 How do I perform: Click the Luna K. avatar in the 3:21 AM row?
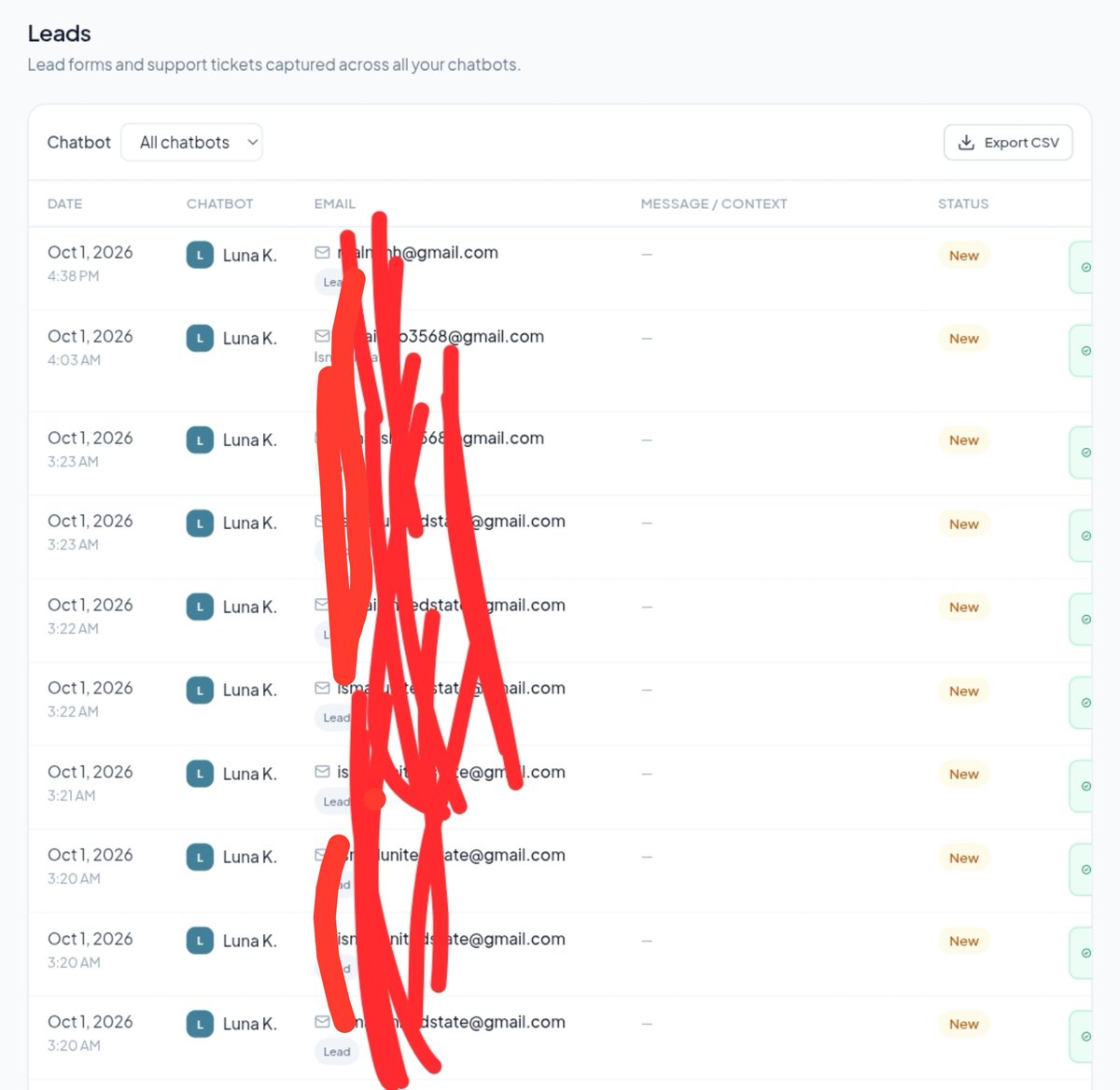[200, 773]
